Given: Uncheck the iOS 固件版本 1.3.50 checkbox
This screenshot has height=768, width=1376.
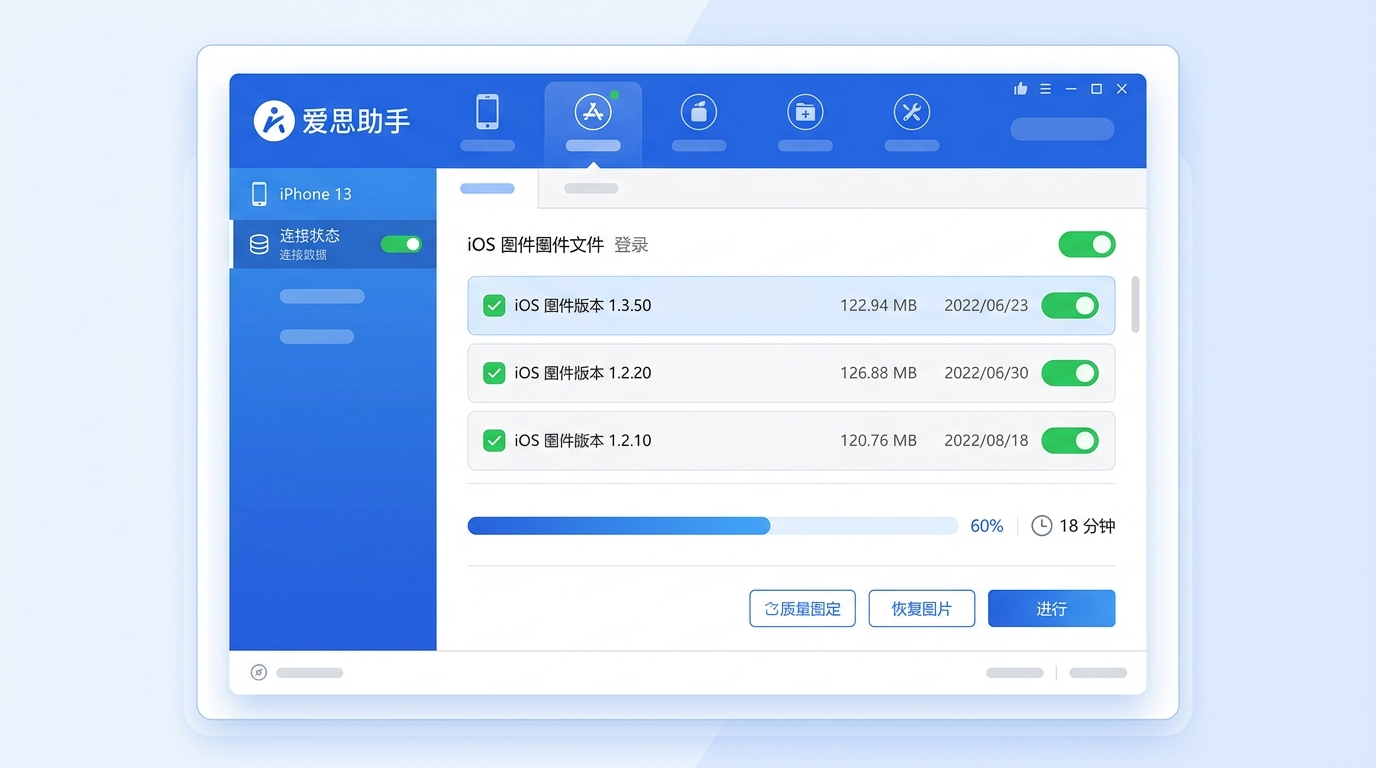Looking at the screenshot, I should [x=494, y=306].
